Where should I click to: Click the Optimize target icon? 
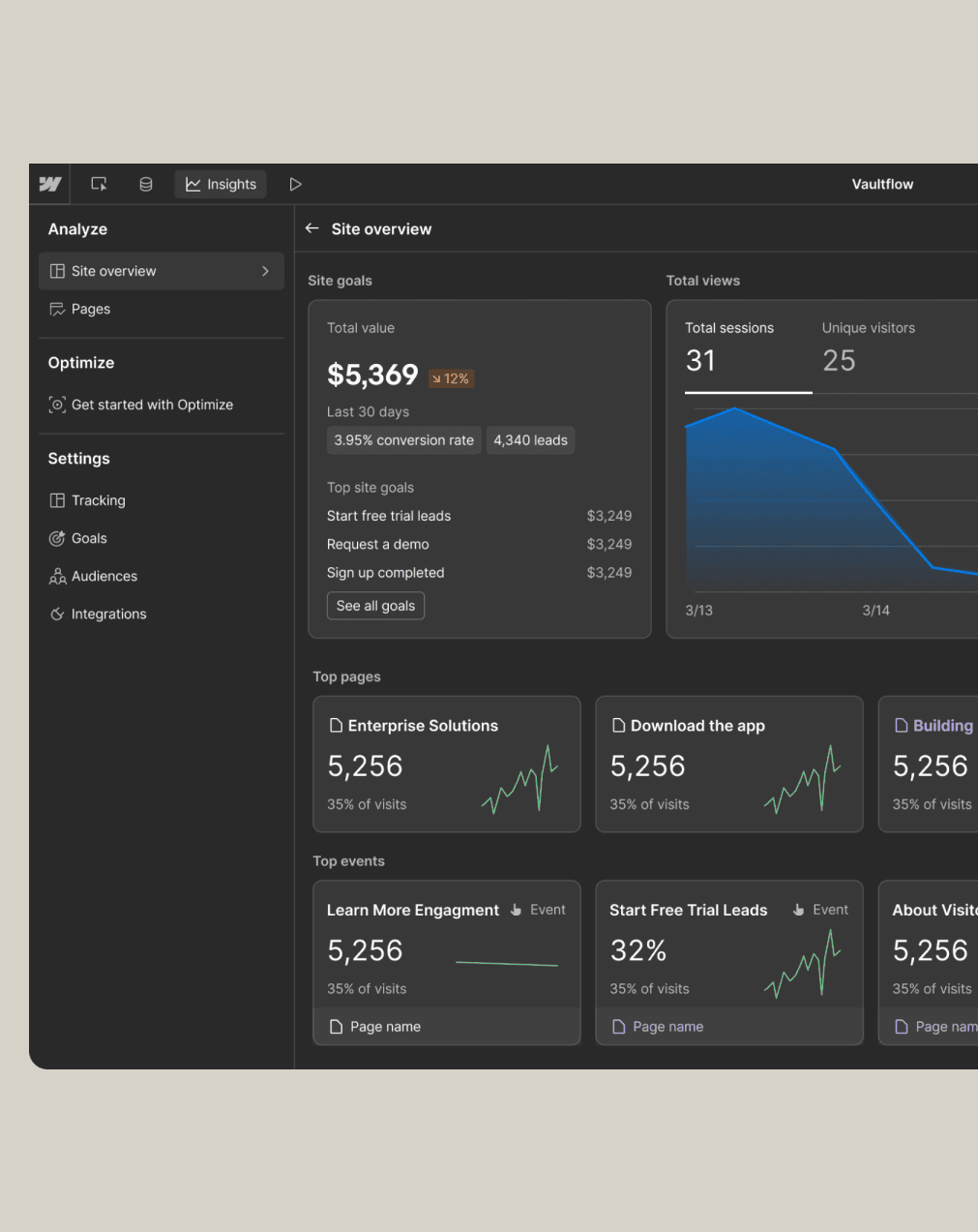tap(57, 405)
